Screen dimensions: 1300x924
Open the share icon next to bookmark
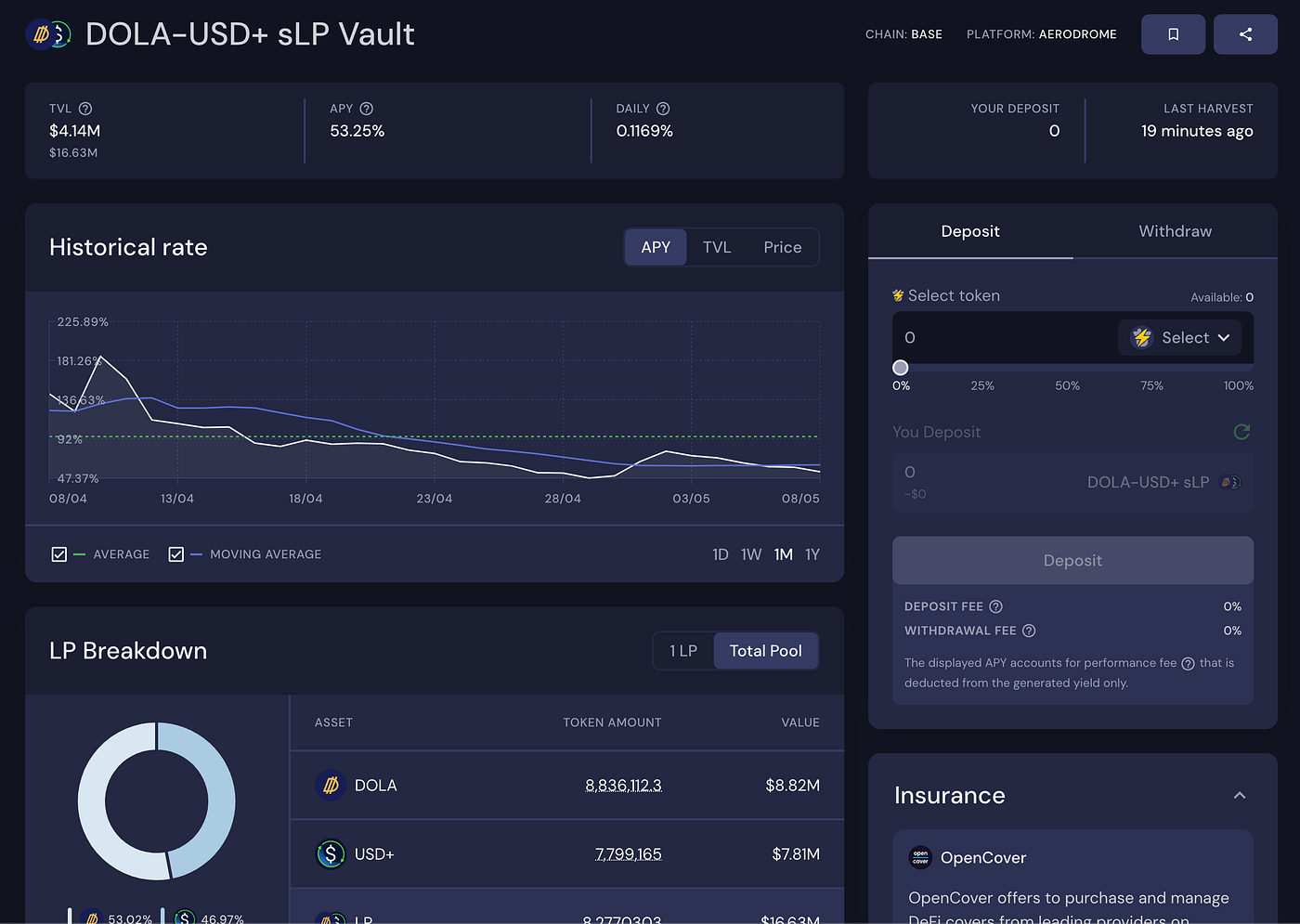(1245, 33)
